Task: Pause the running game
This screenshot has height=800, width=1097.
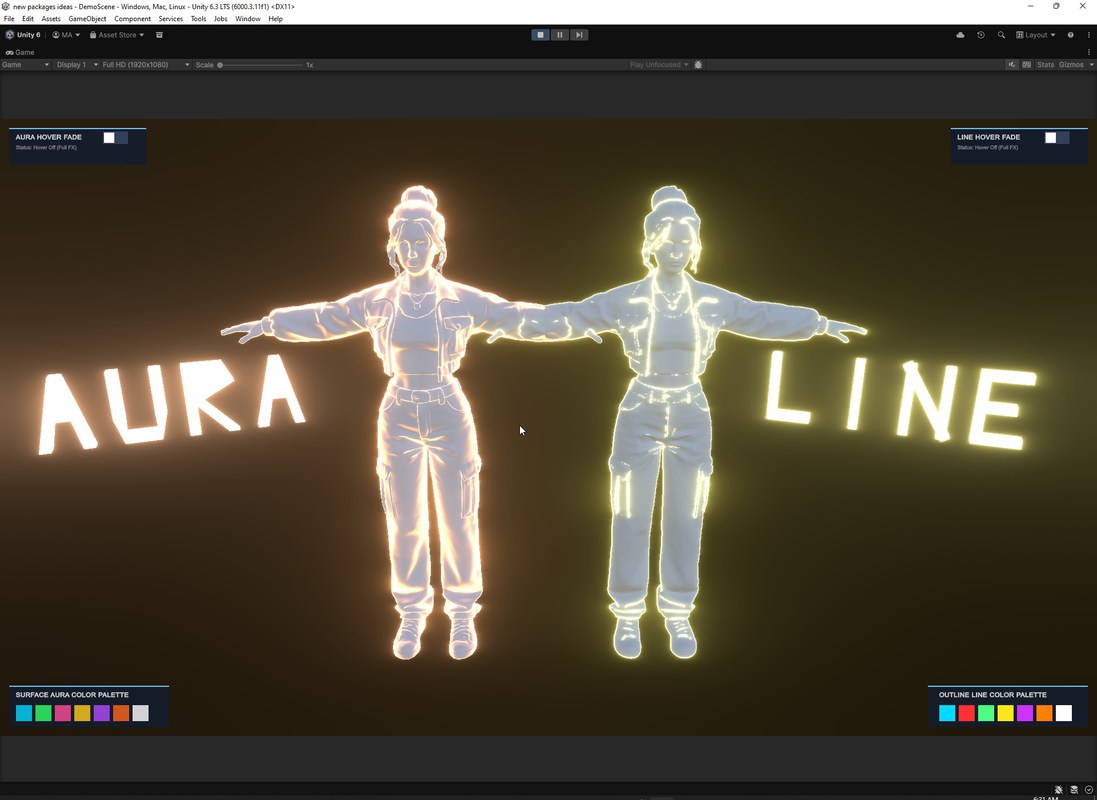Action: point(560,35)
